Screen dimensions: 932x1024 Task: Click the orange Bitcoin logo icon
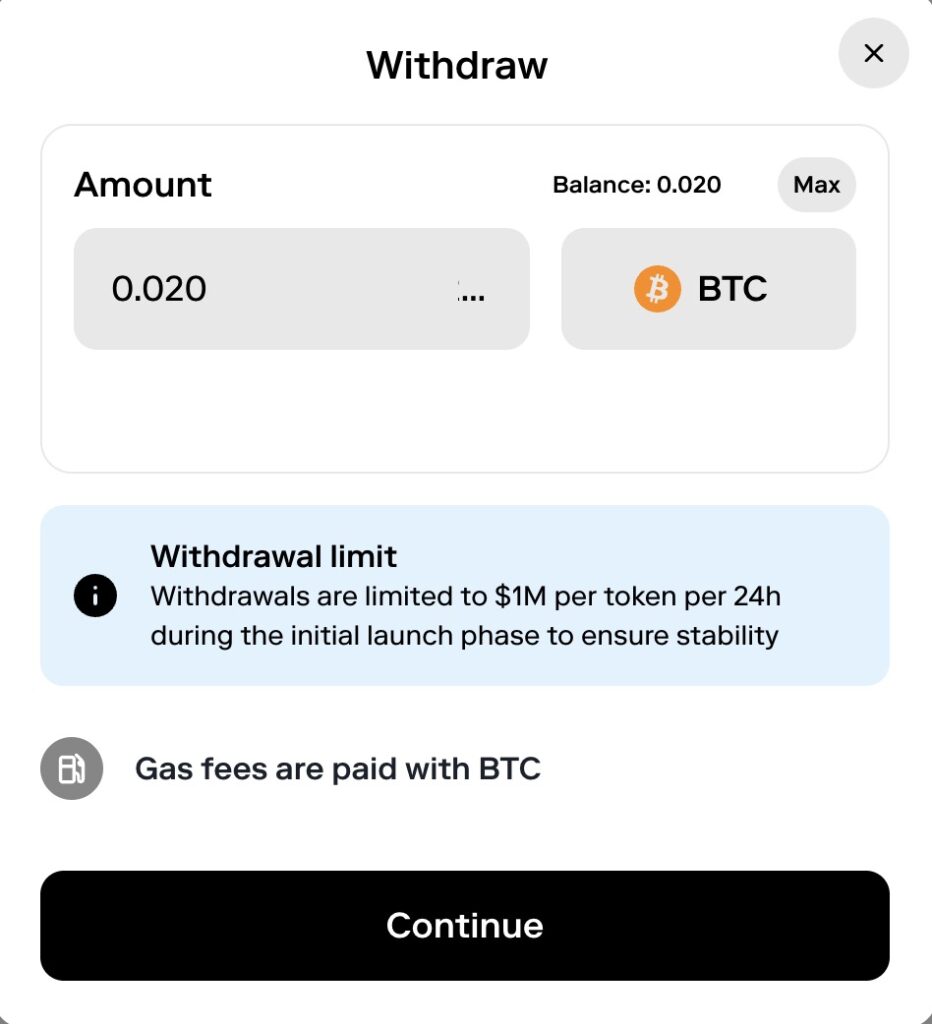coord(657,289)
